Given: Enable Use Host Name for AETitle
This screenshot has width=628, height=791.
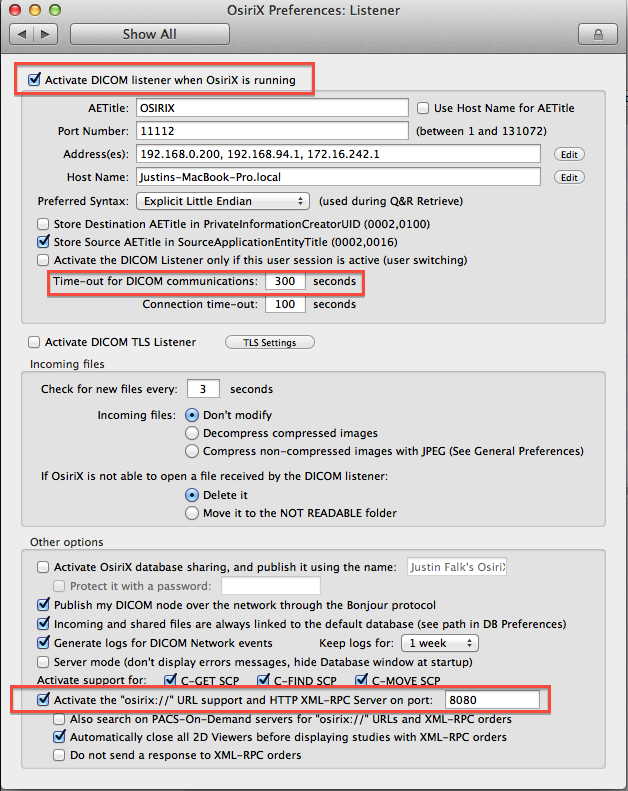Looking at the screenshot, I should [423, 108].
